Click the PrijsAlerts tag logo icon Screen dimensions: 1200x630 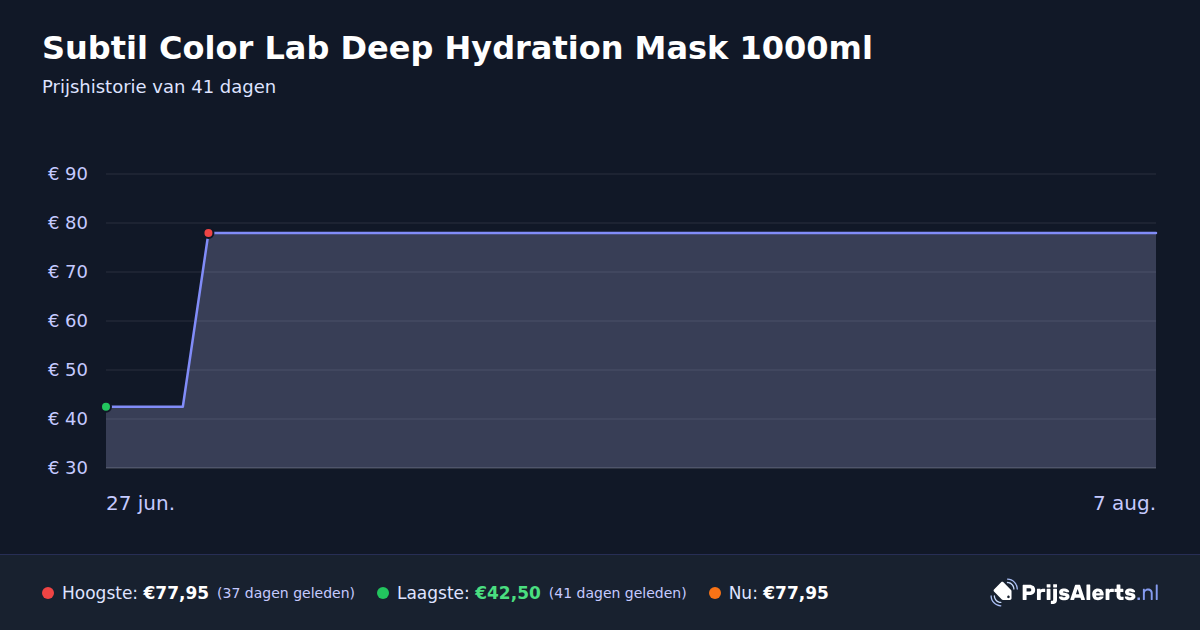pyautogui.click(x=1003, y=593)
